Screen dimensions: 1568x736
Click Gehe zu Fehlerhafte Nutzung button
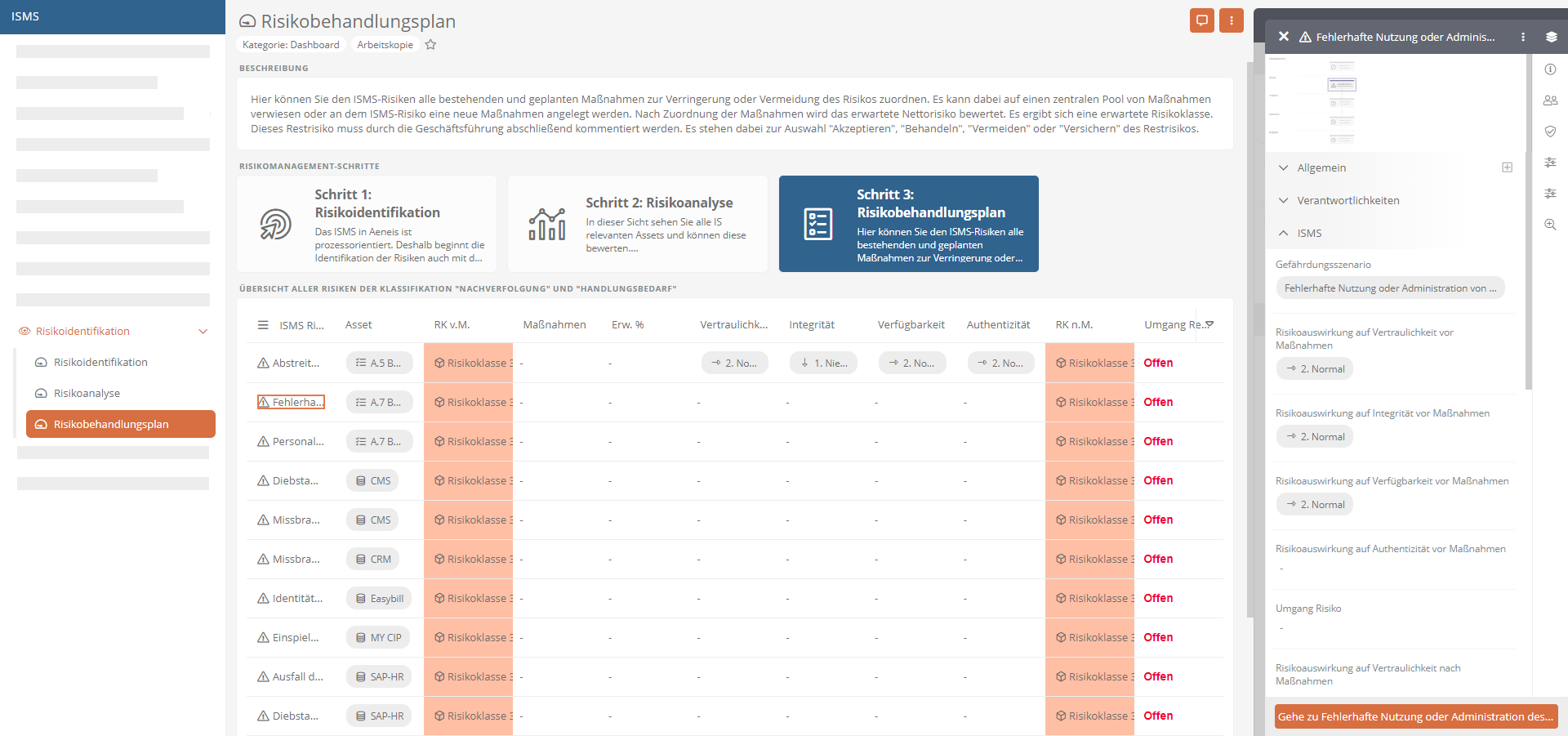pos(1416,716)
